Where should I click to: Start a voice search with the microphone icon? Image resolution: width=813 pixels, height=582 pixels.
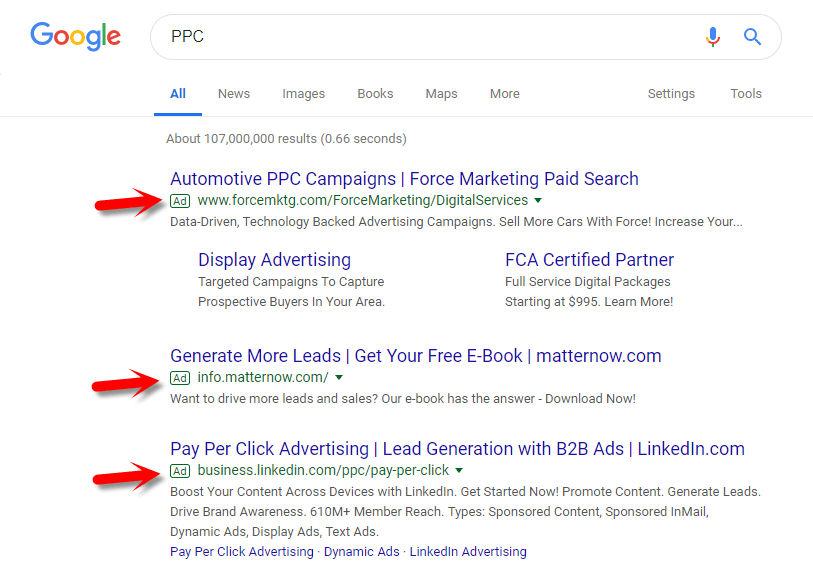(713, 36)
